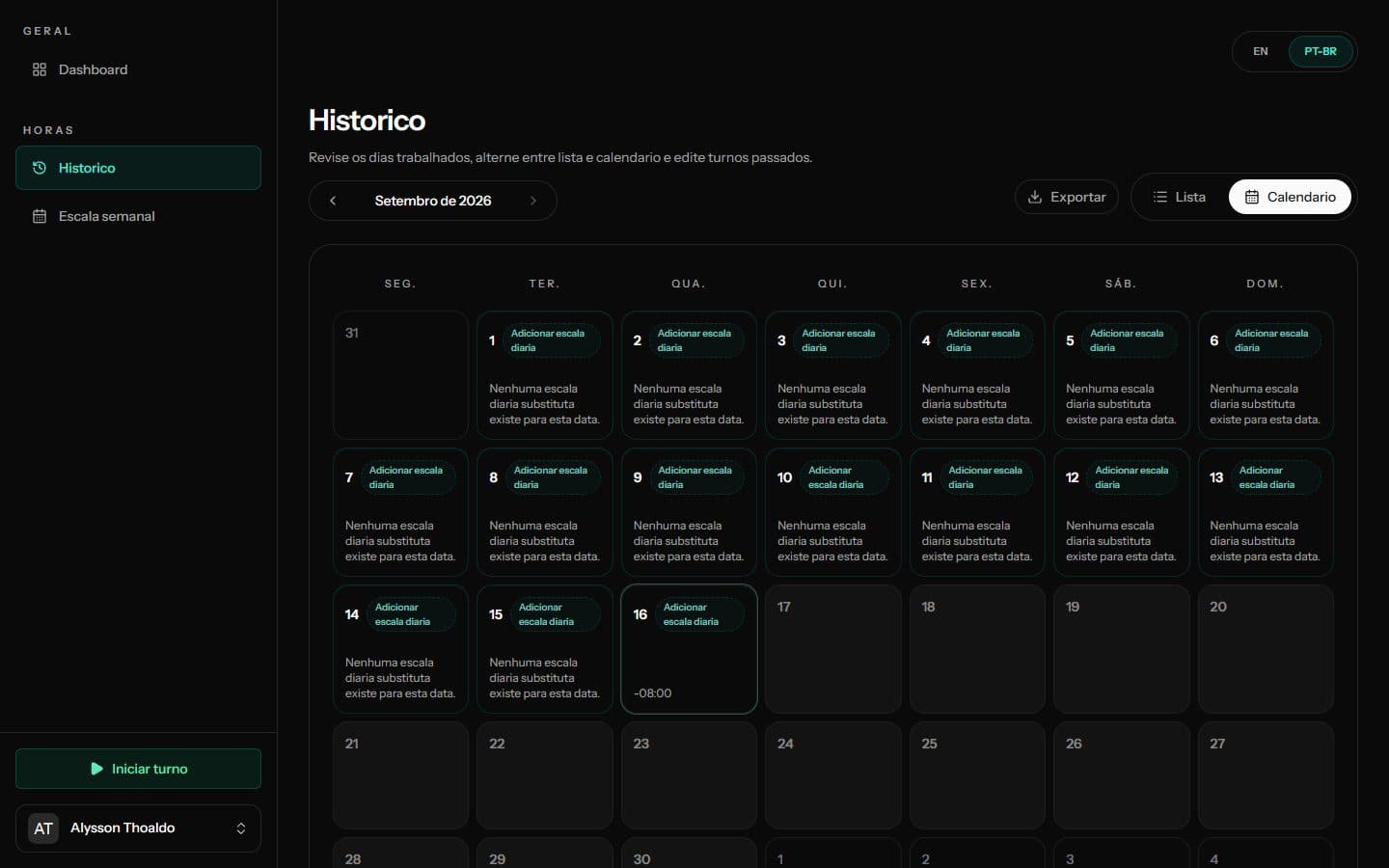Add daily schedule for day 16
The height and width of the screenshot is (868, 1389).
point(699,614)
